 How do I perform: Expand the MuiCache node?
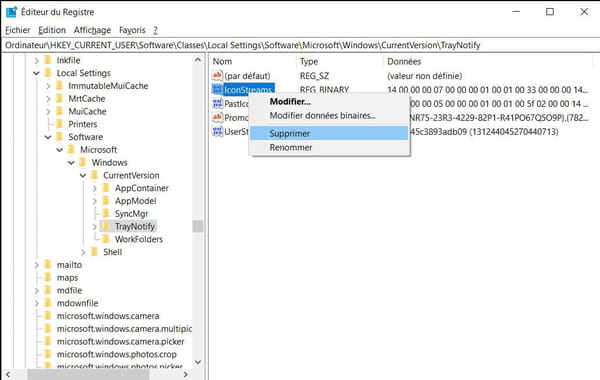click(x=48, y=112)
